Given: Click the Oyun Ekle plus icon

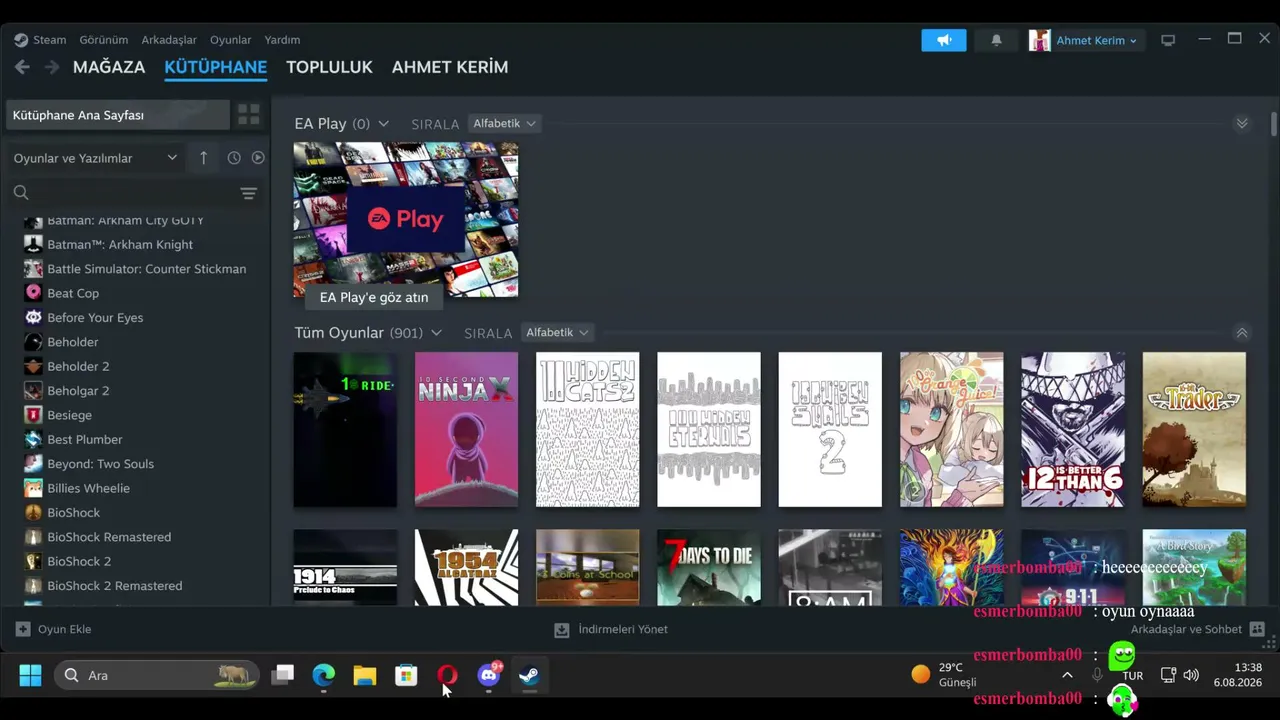Looking at the screenshot, I should [23, 629].
